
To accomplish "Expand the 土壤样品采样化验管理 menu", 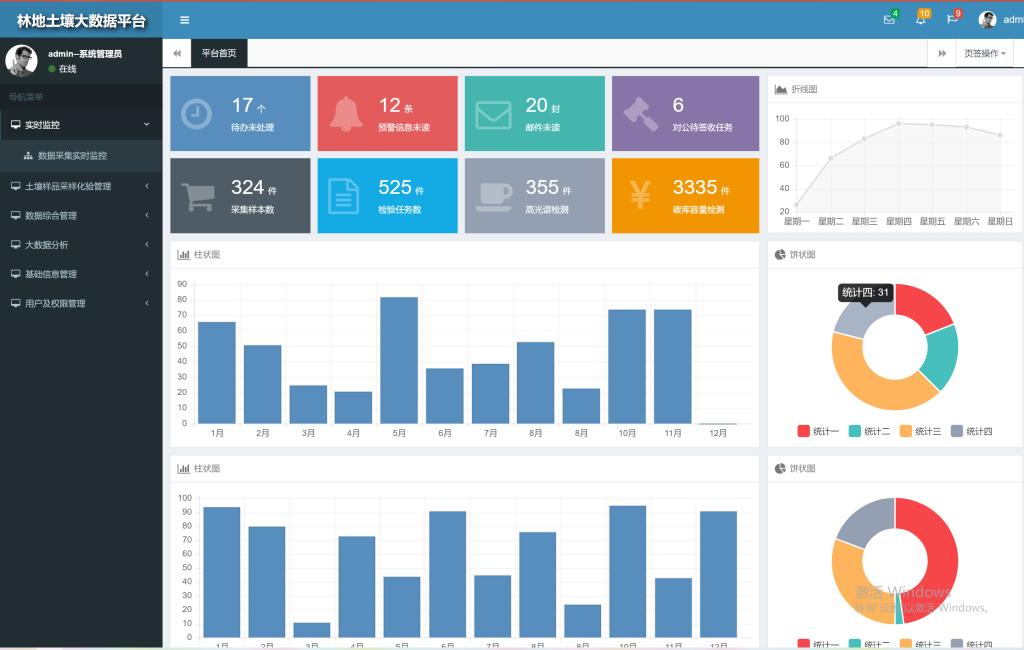I will (x=80, y=186).
